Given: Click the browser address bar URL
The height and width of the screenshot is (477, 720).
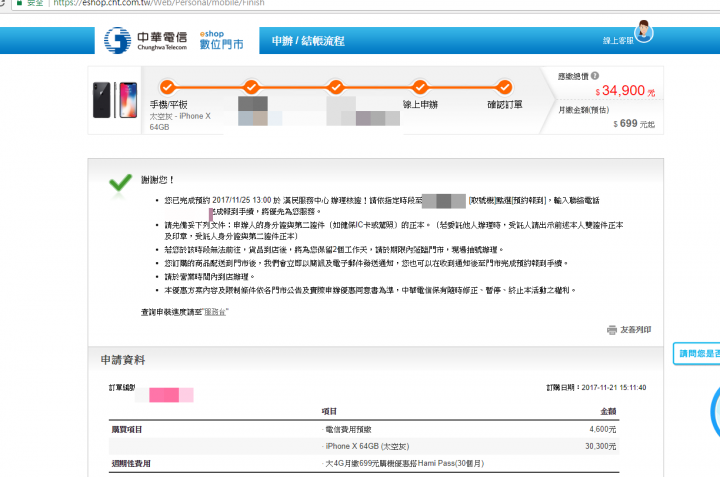Looking at the screenshot, I should [x=159, y=3].
